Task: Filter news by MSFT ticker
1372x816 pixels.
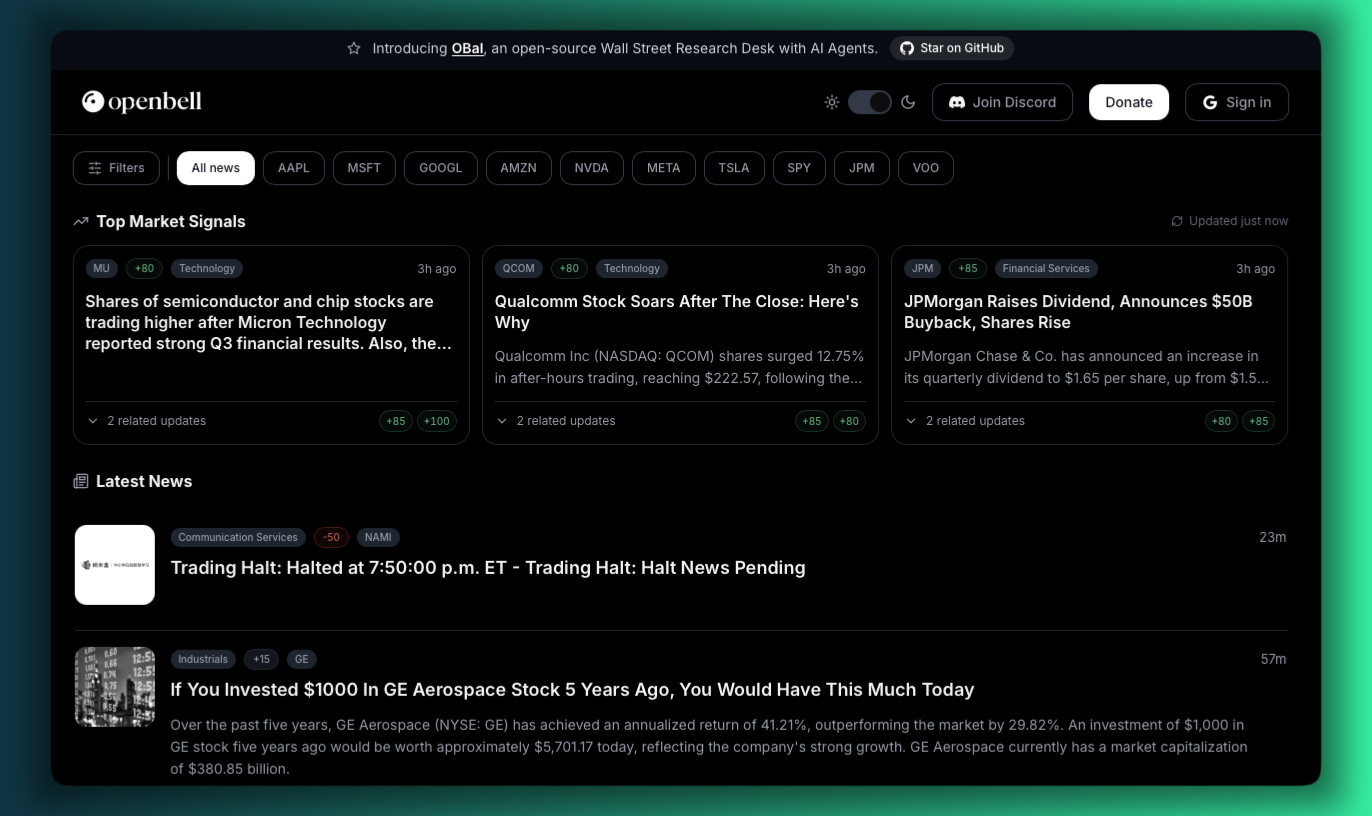Action: pyautogui.click(x=364, y=168)
